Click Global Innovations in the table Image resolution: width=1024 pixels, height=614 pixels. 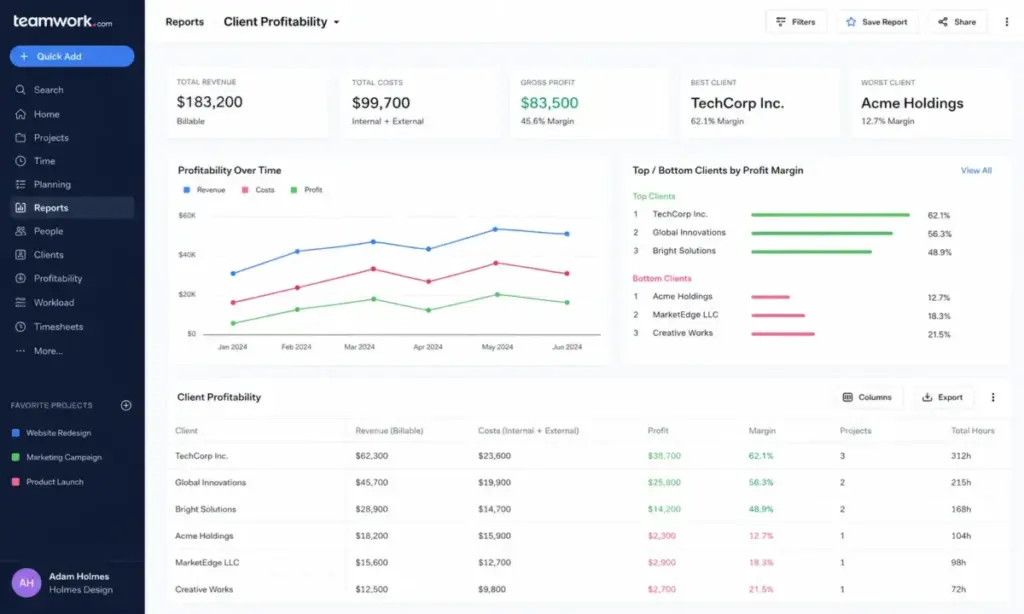pos(210,483)
